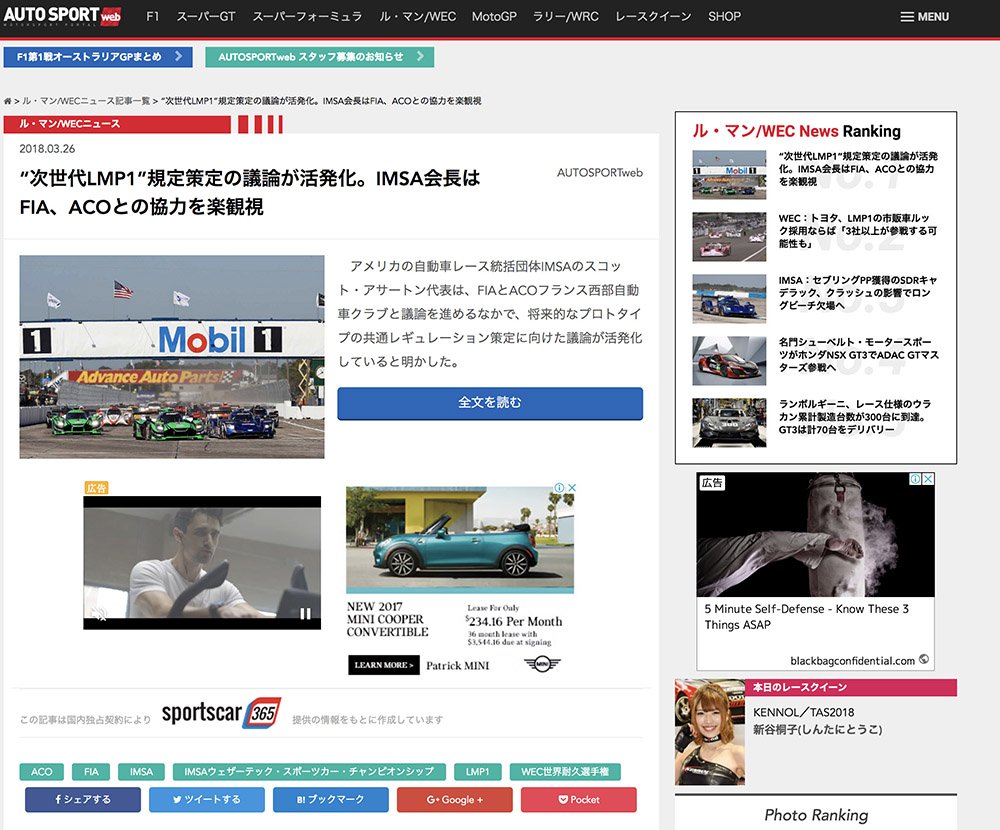Image resolution: width=1000 pixels, height=830 pixels.
Task: Open race queen photo thumbnail
Action: coord(710,732)
